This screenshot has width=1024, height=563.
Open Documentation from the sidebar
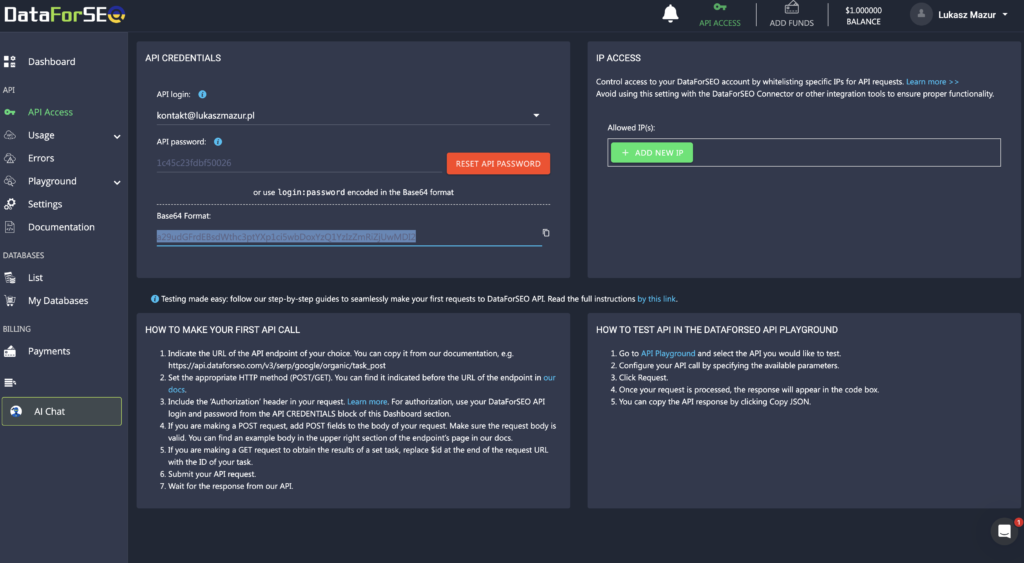tap(62, 227)
